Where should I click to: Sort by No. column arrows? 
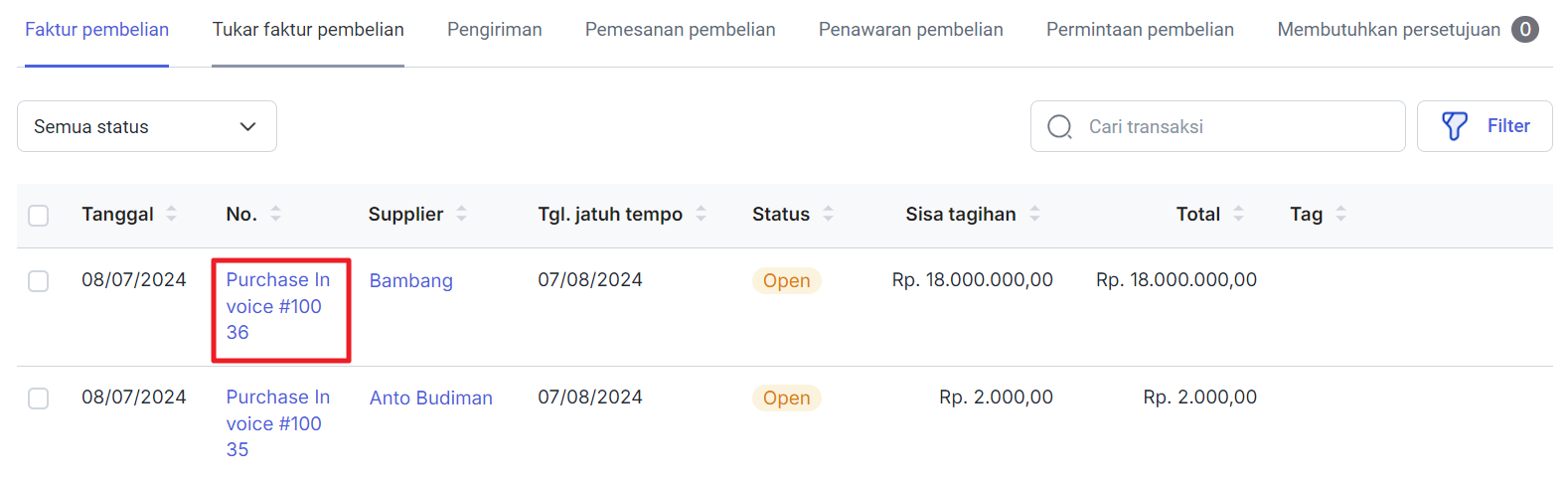275,214
